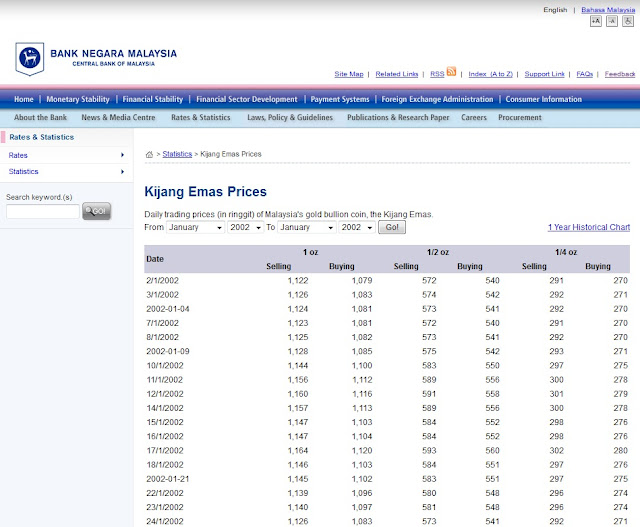Open Publications & Research Paper submenu
Viewport: 640px width, 527px height.
pos(398,118)
